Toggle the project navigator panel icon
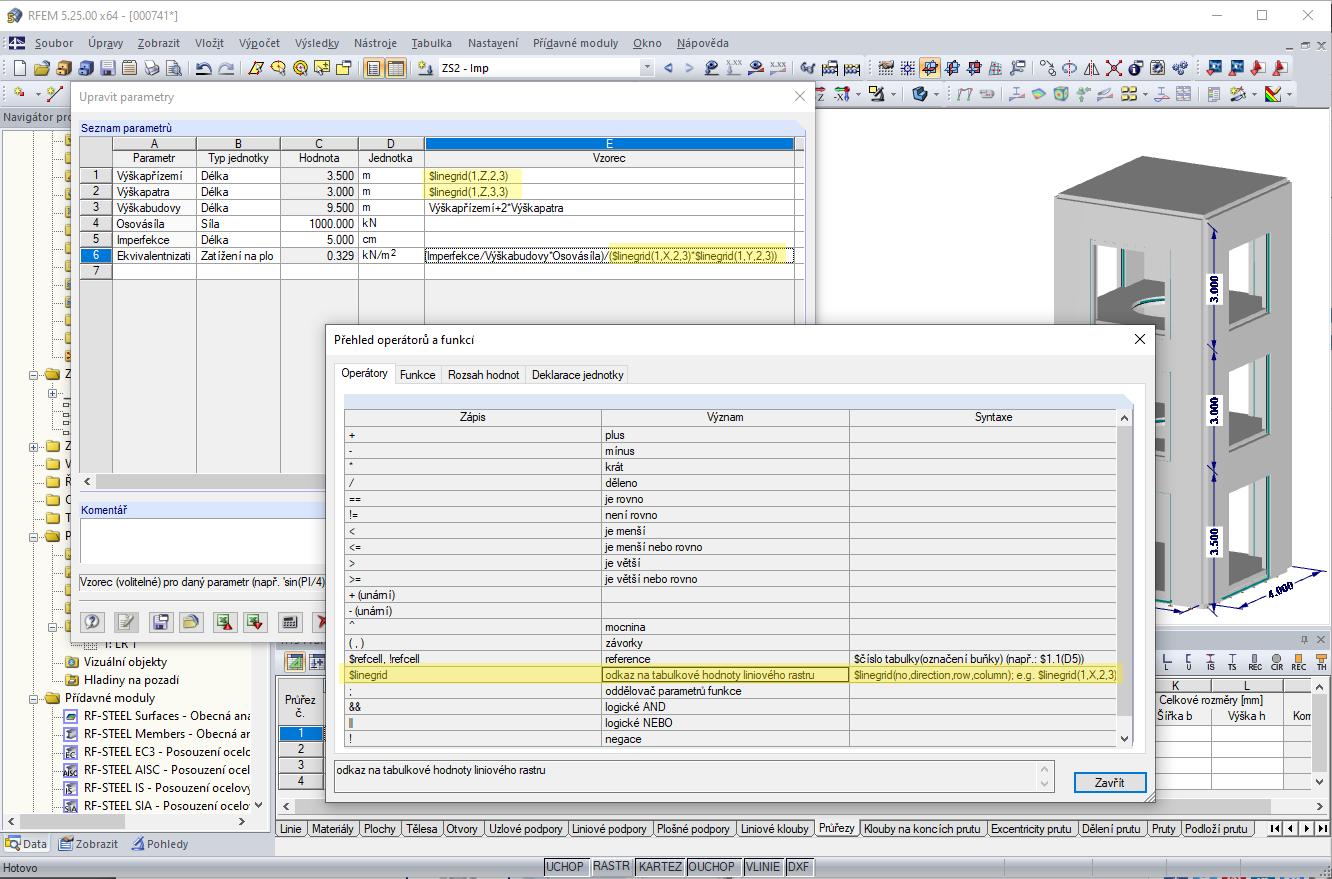The height and width of the screenshot is (879, 1332). coord(374,68)
